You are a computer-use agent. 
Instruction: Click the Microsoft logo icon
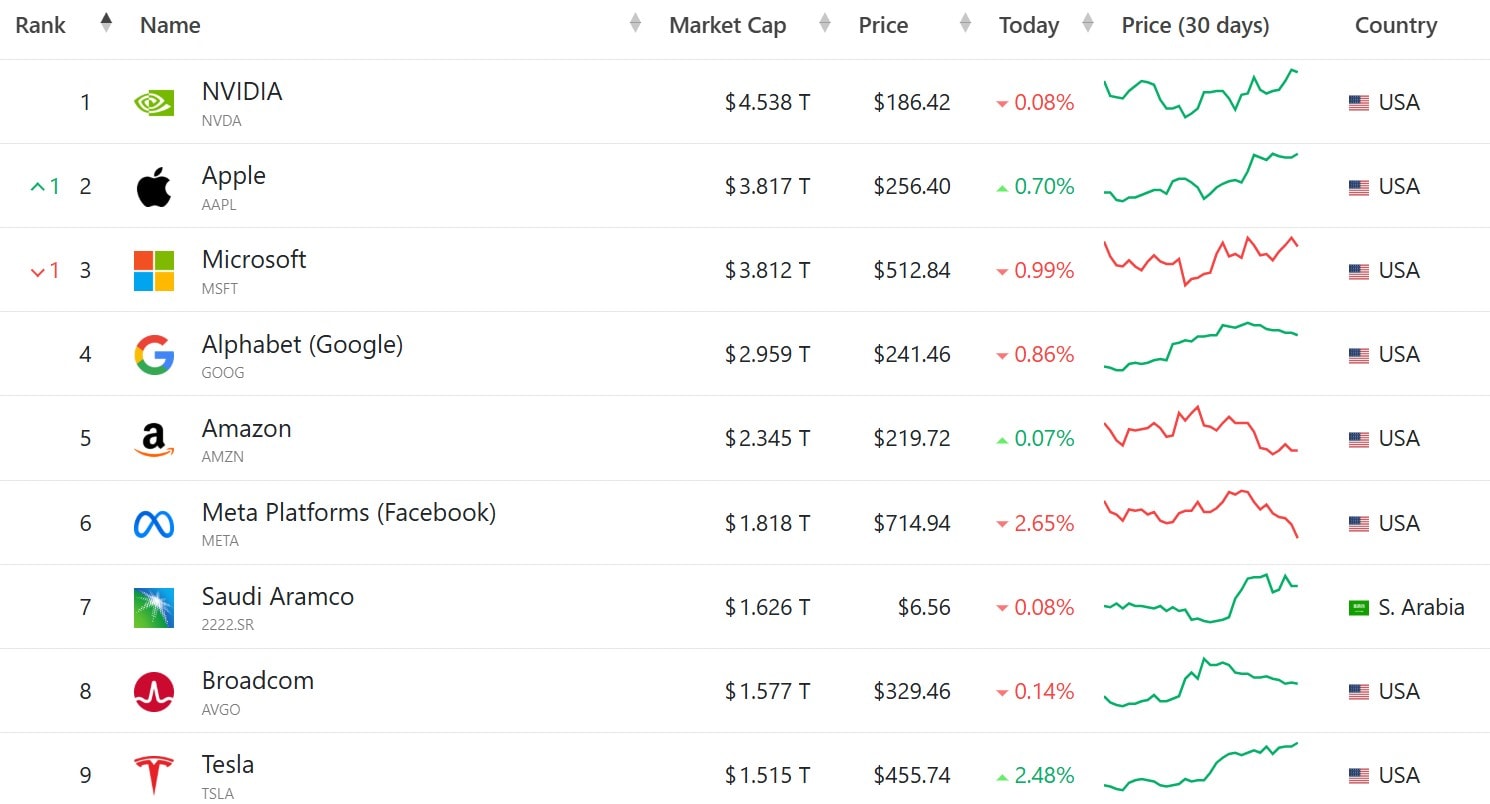[154, 271]
